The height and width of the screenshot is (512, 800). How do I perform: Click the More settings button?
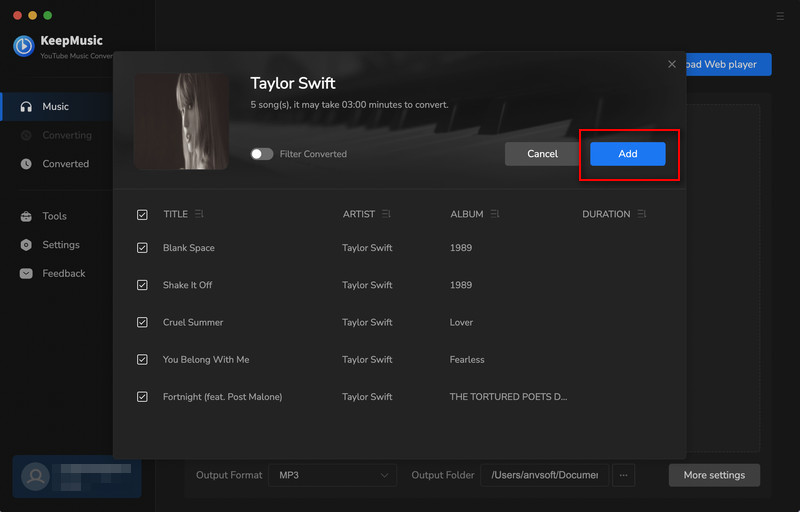(714, 475)
